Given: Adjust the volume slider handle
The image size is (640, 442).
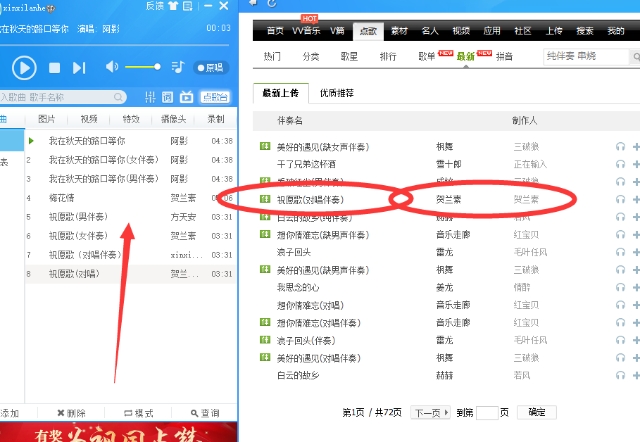Looking at the screenshot, I should coord(157,67).
